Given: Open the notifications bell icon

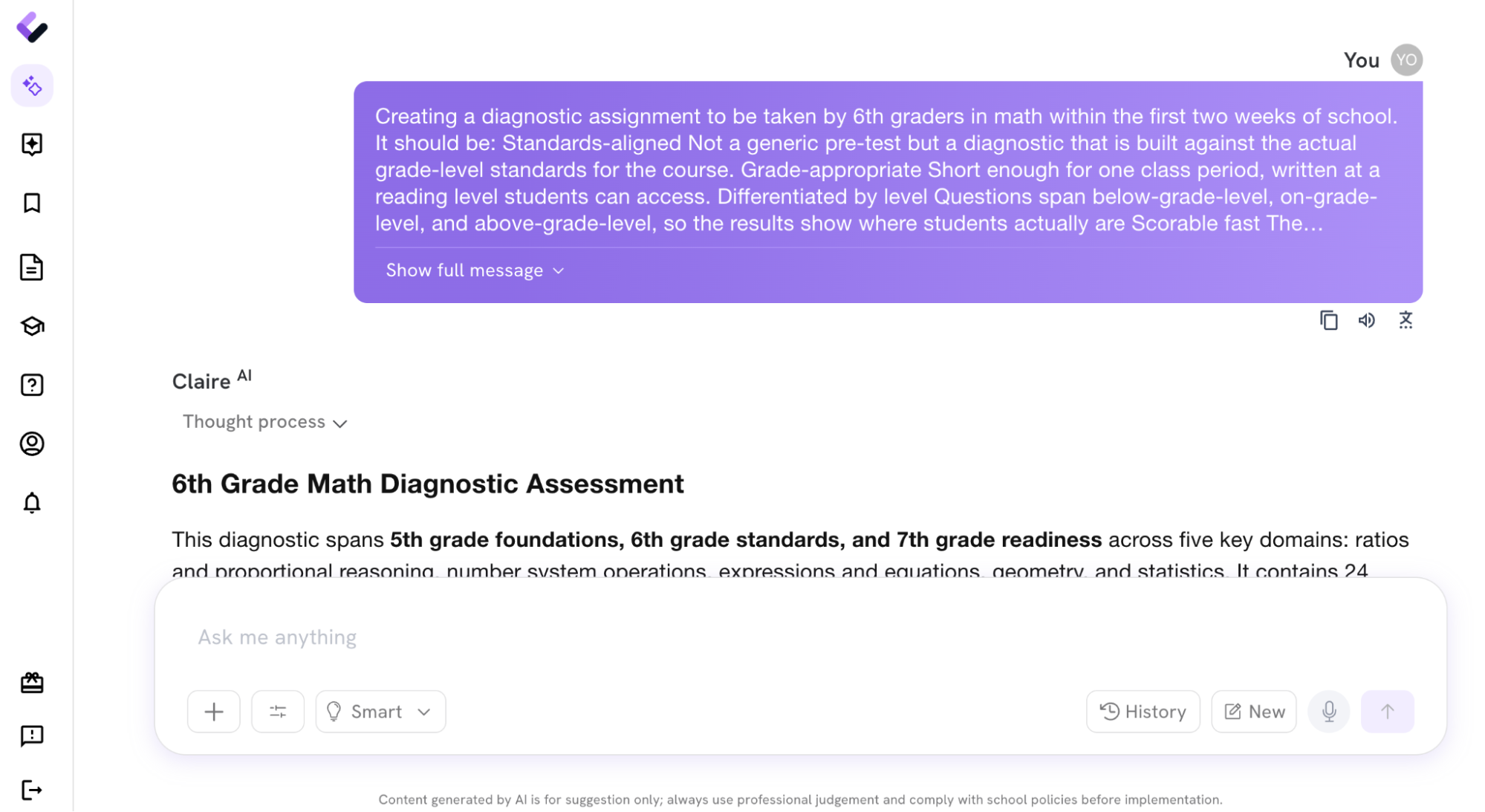Looking at the screenshot, I should (x=32, y=503).
